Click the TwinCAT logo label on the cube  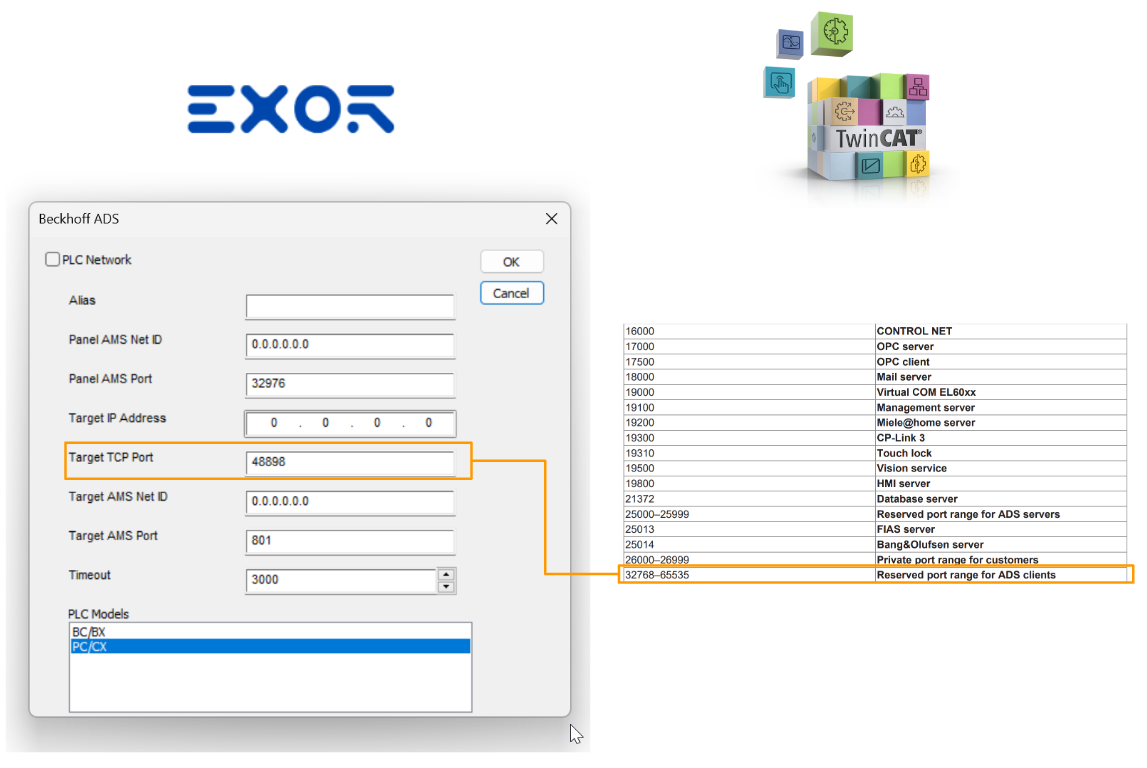(x=877, y=136)
